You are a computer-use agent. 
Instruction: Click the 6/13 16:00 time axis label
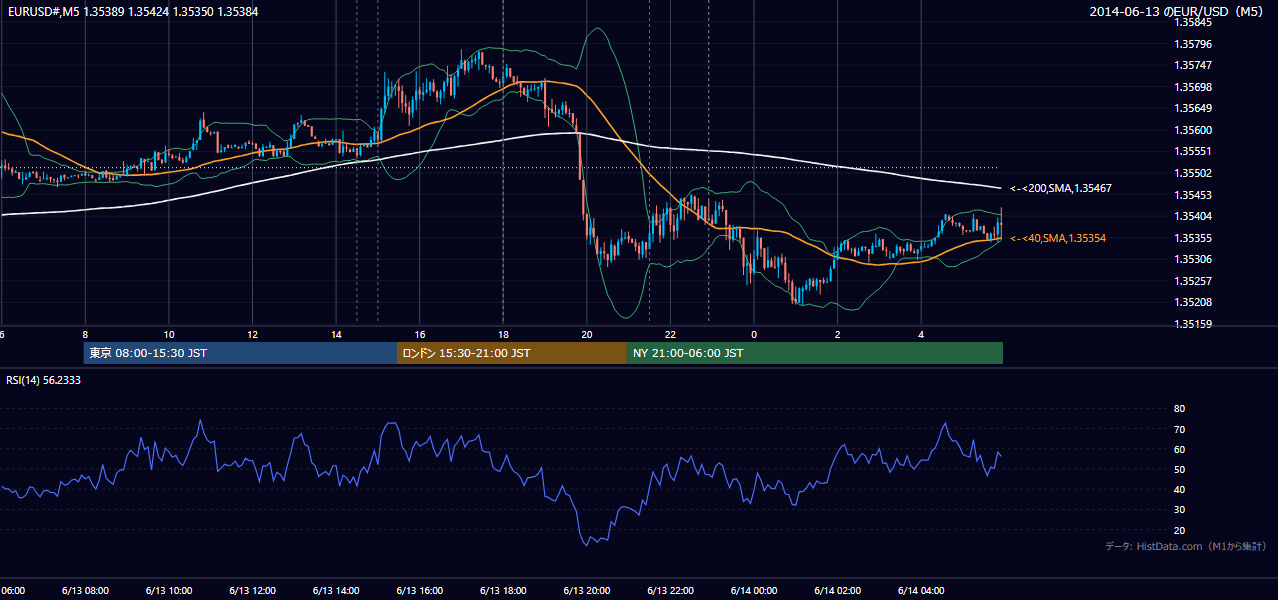(420, 590)
